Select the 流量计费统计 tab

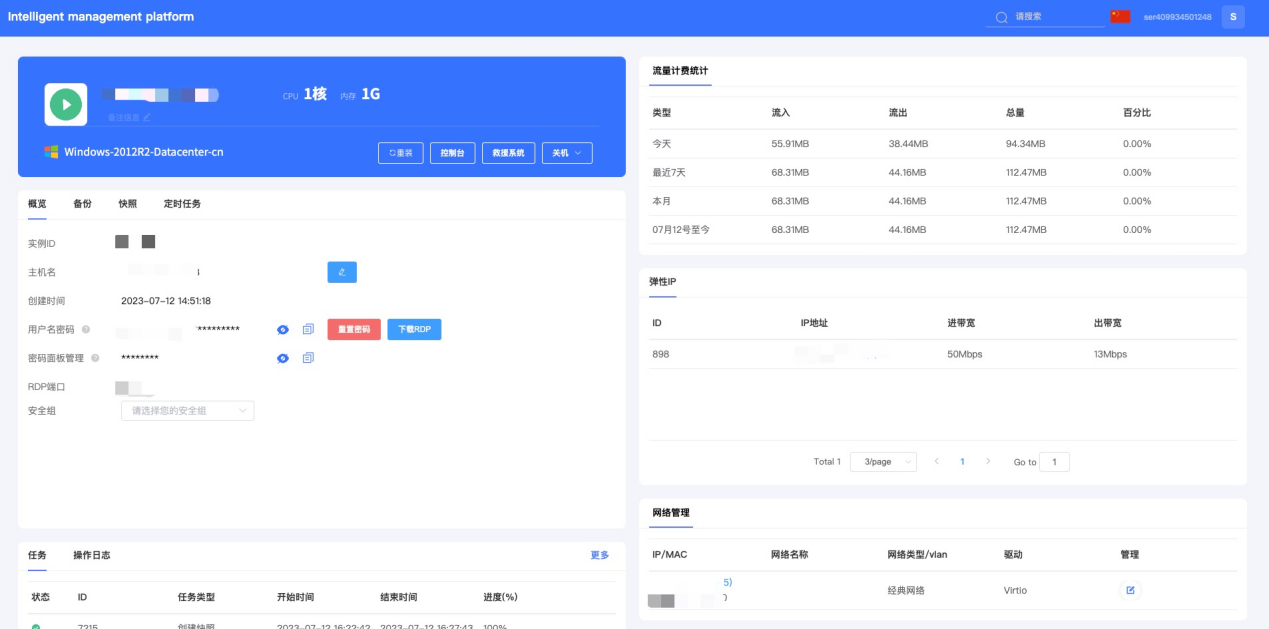[680, 71]
